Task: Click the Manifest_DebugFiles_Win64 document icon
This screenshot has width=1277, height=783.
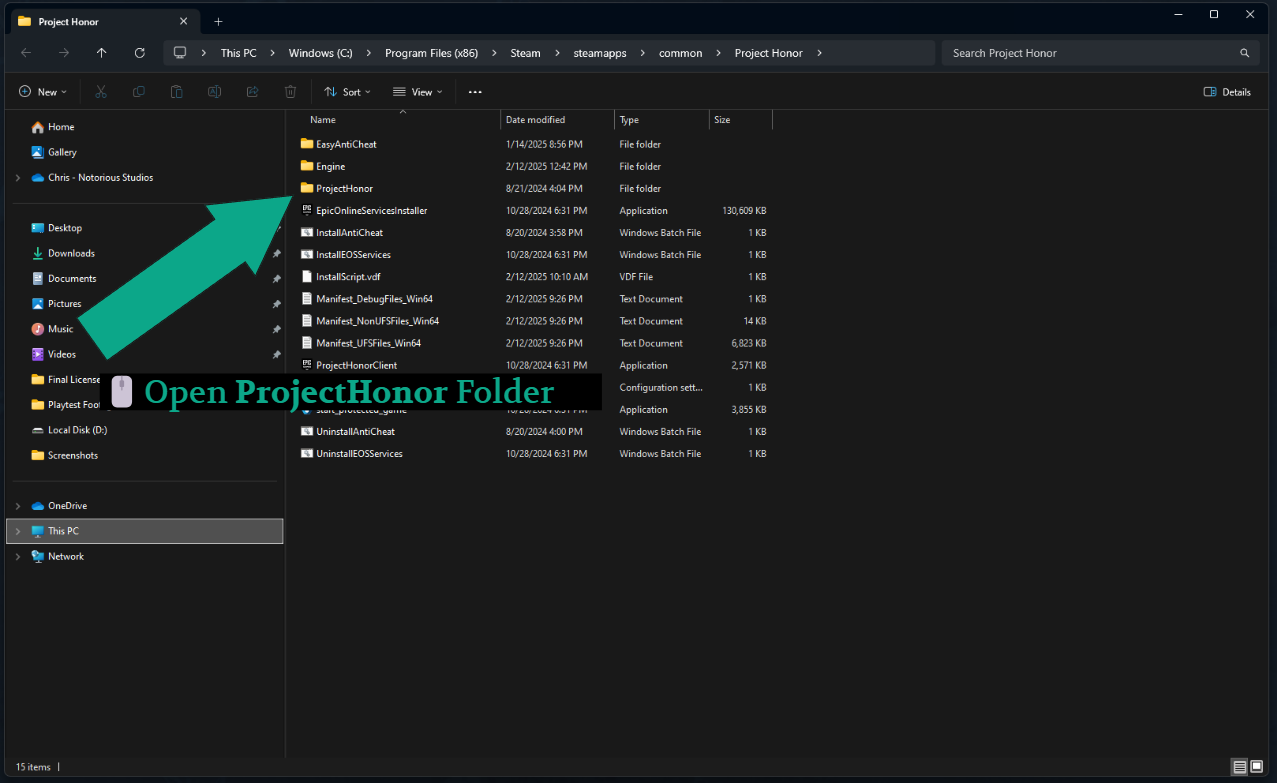Action: point(307,299)
